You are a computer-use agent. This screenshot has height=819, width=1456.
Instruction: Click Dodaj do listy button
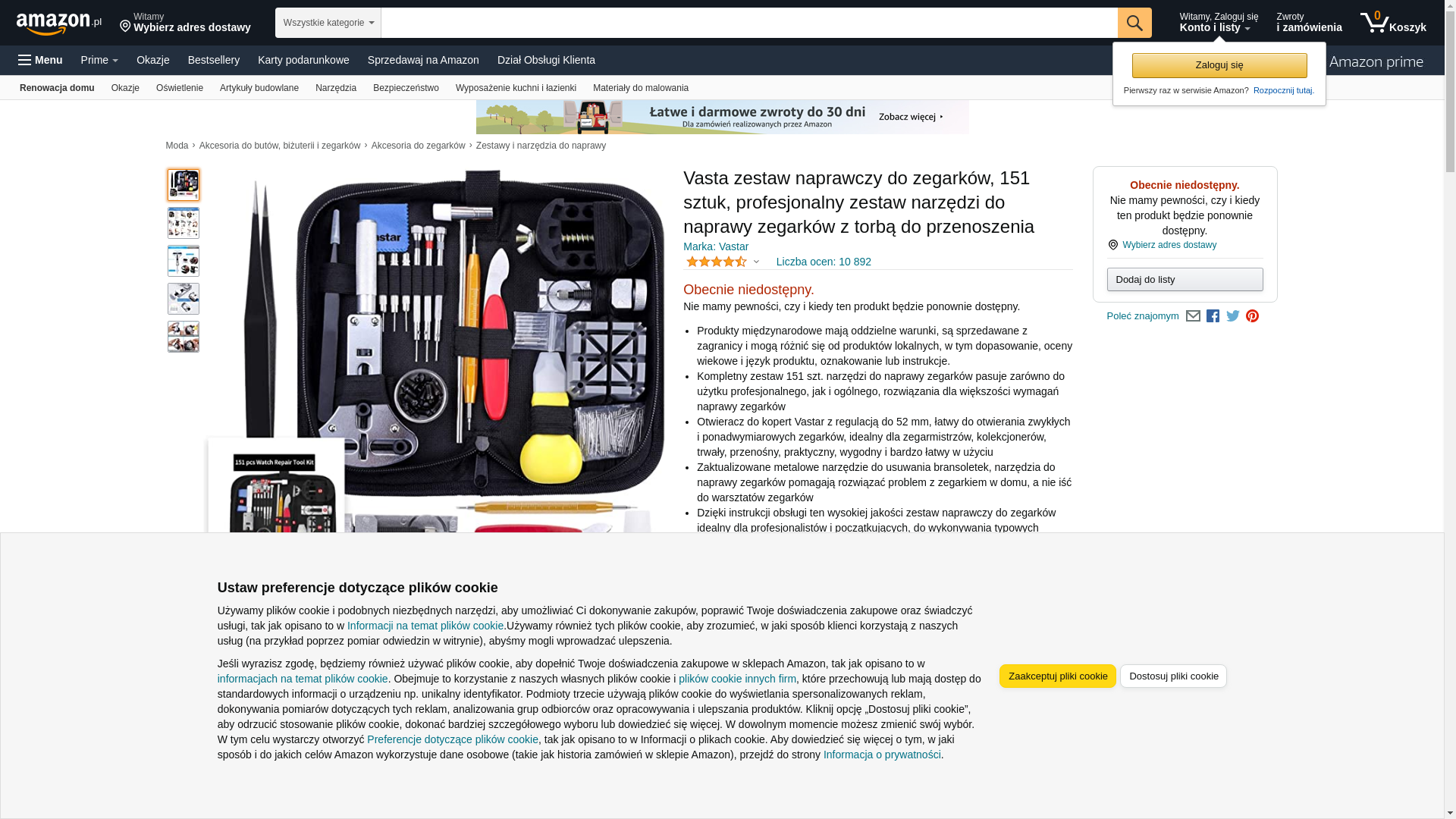[1185, 280]
